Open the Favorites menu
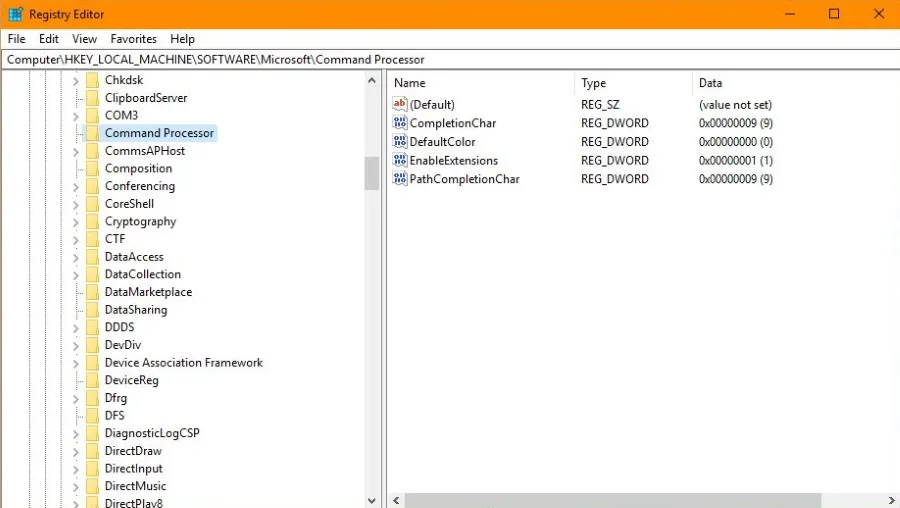The width and height of the screenshot is (900, 508). [133, 38]
